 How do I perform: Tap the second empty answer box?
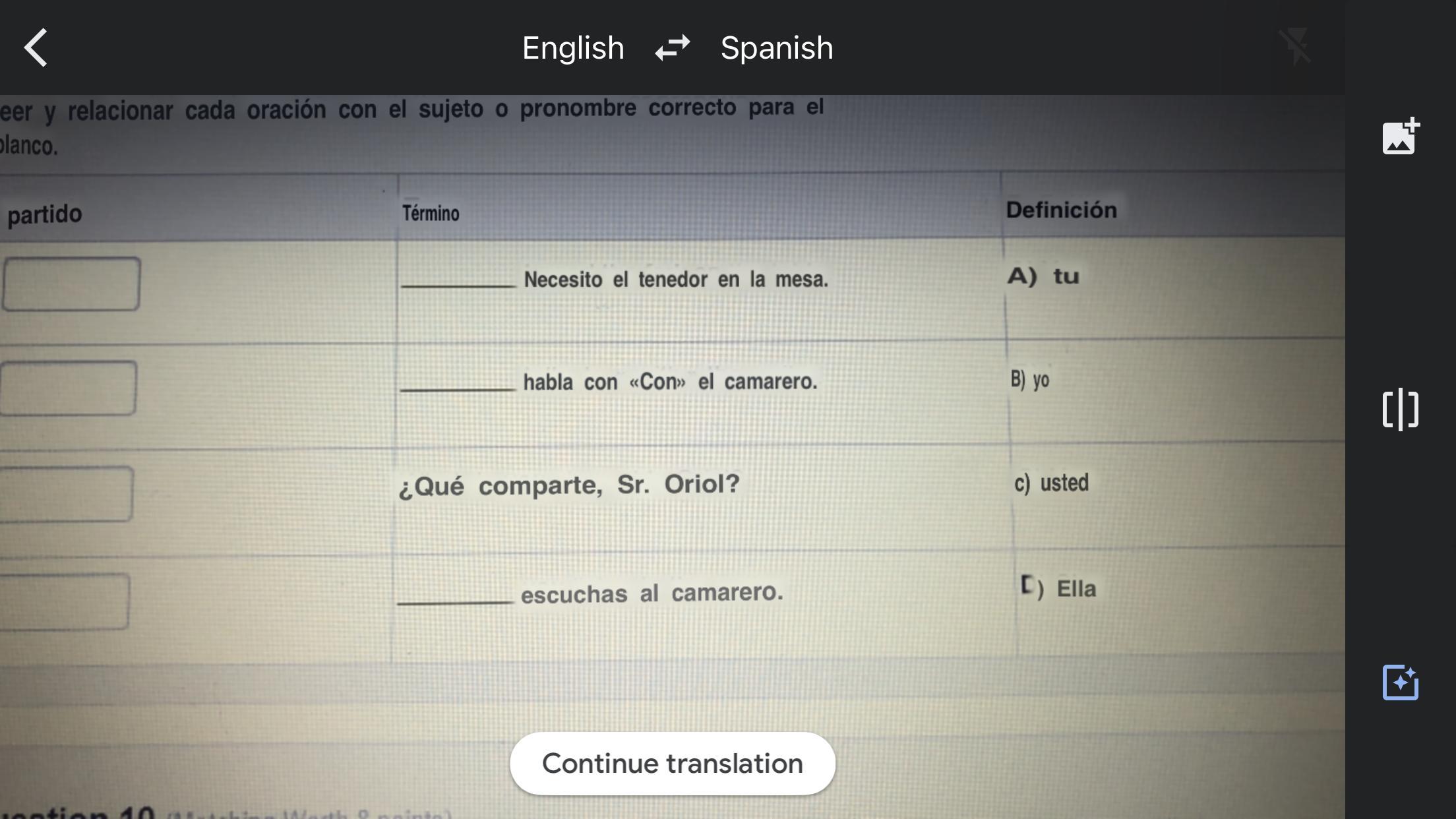[68, 388]
